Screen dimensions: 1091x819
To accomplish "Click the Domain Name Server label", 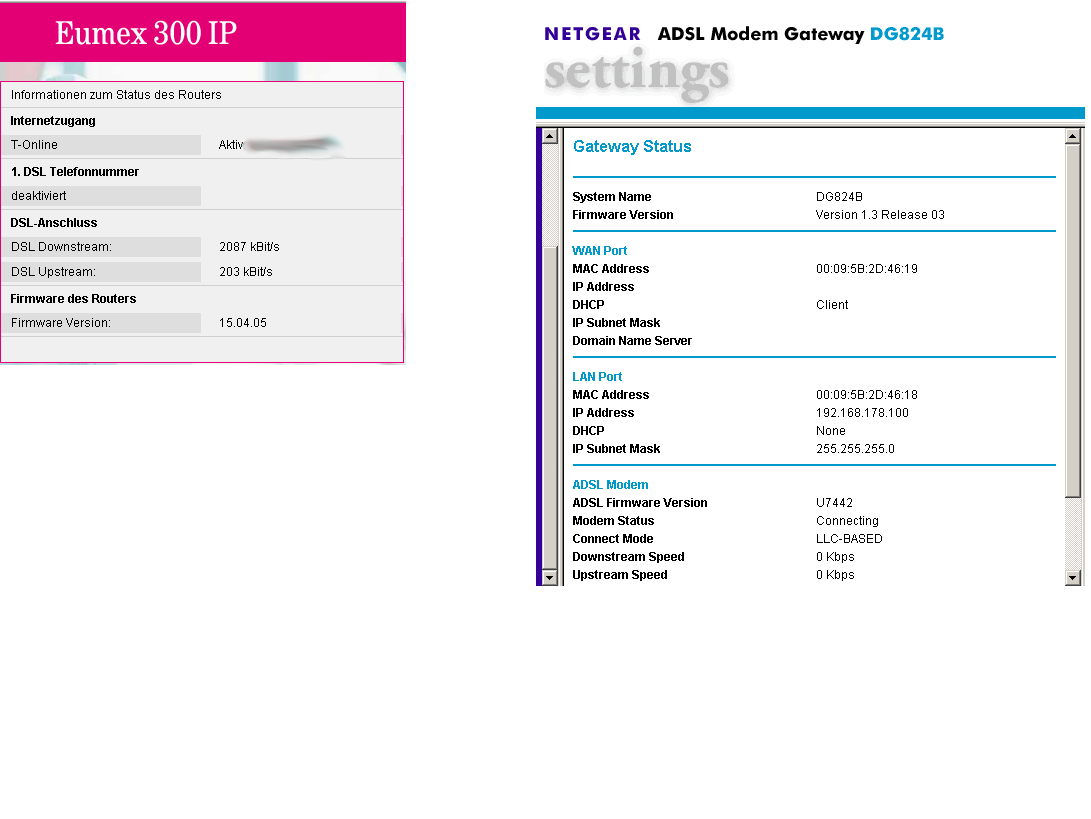I will point(632,341).
